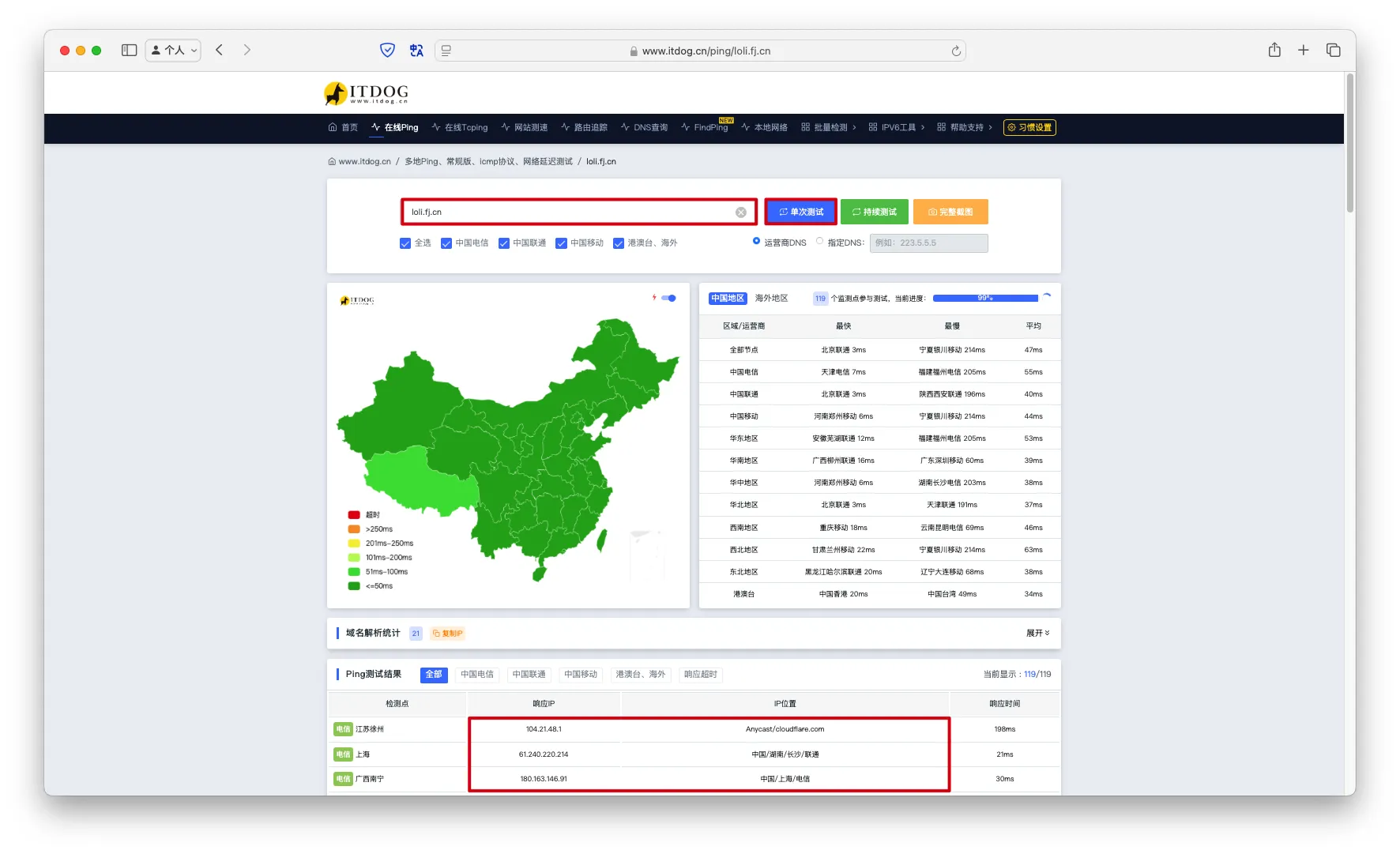
Task: Expand the 批量检测 navigation menu
Action: click(x=829, y=128)
